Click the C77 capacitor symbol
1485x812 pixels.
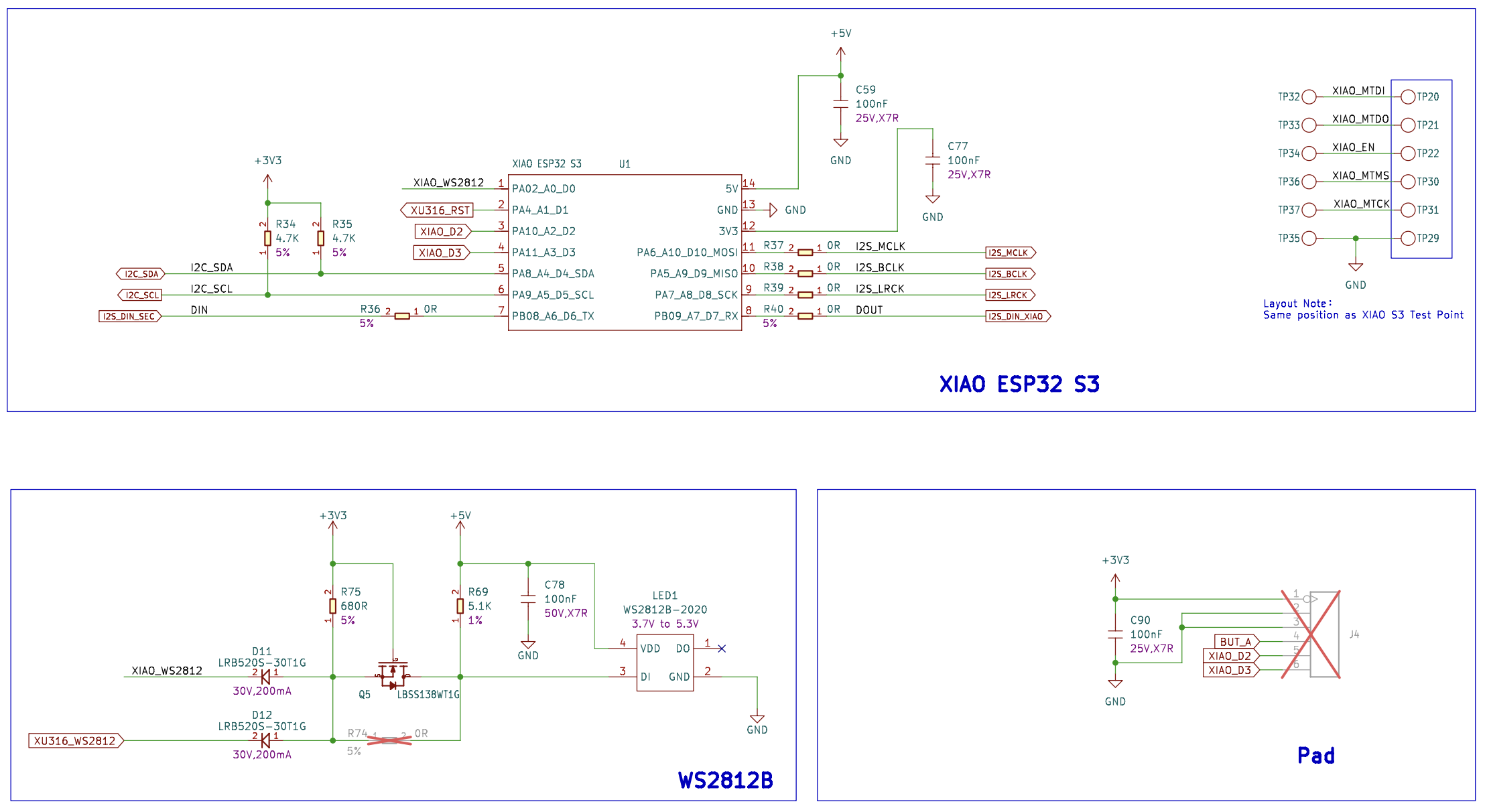click(x=932, y=161)
